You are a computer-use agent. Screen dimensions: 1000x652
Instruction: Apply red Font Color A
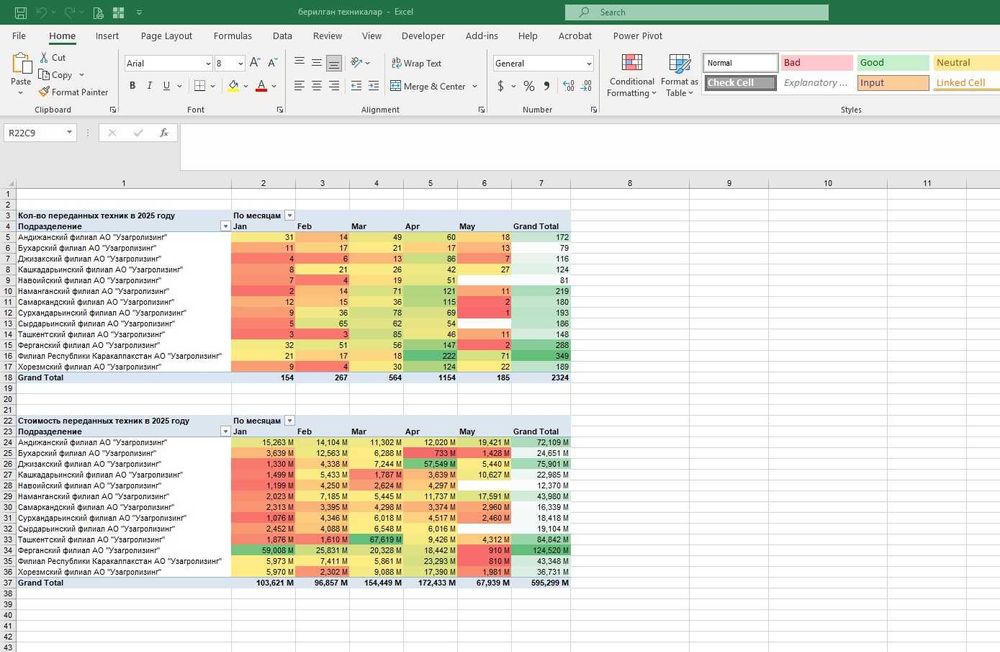coord(261,85)
